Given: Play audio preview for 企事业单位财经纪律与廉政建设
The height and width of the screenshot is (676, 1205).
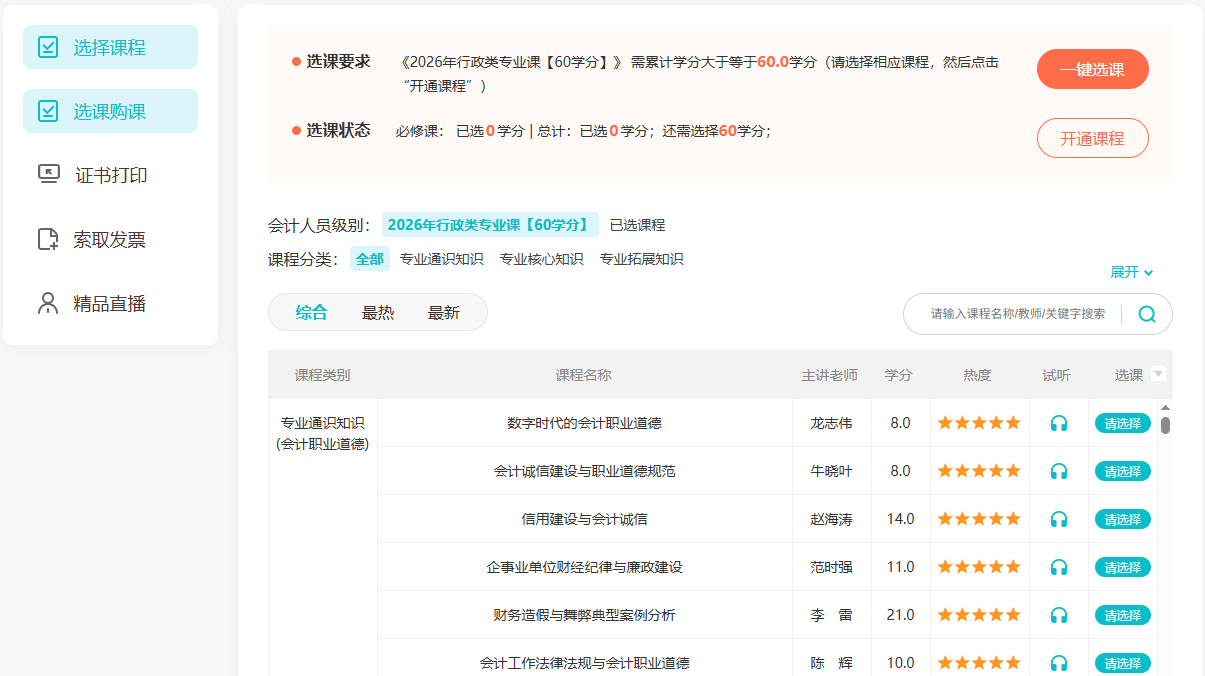Looking at the screenshot, I should [x=1059, y=567].
